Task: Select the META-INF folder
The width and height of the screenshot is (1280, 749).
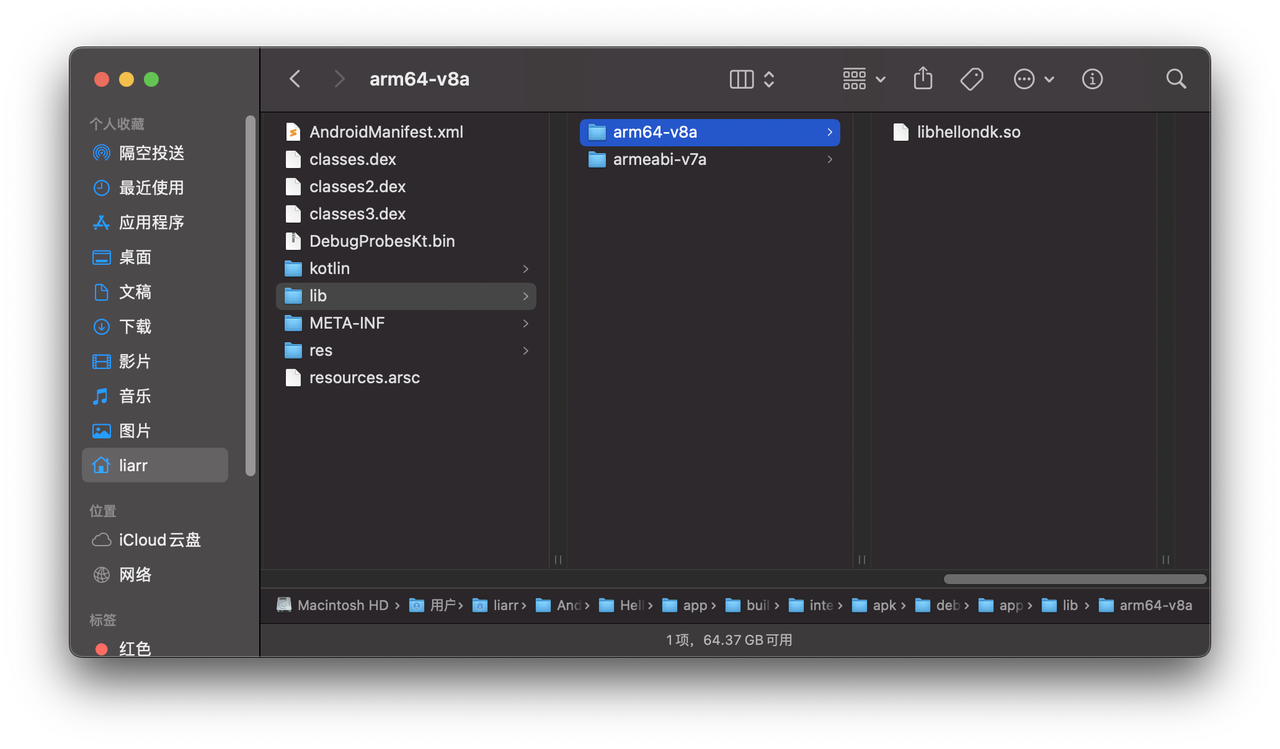Action: (406, 323)
